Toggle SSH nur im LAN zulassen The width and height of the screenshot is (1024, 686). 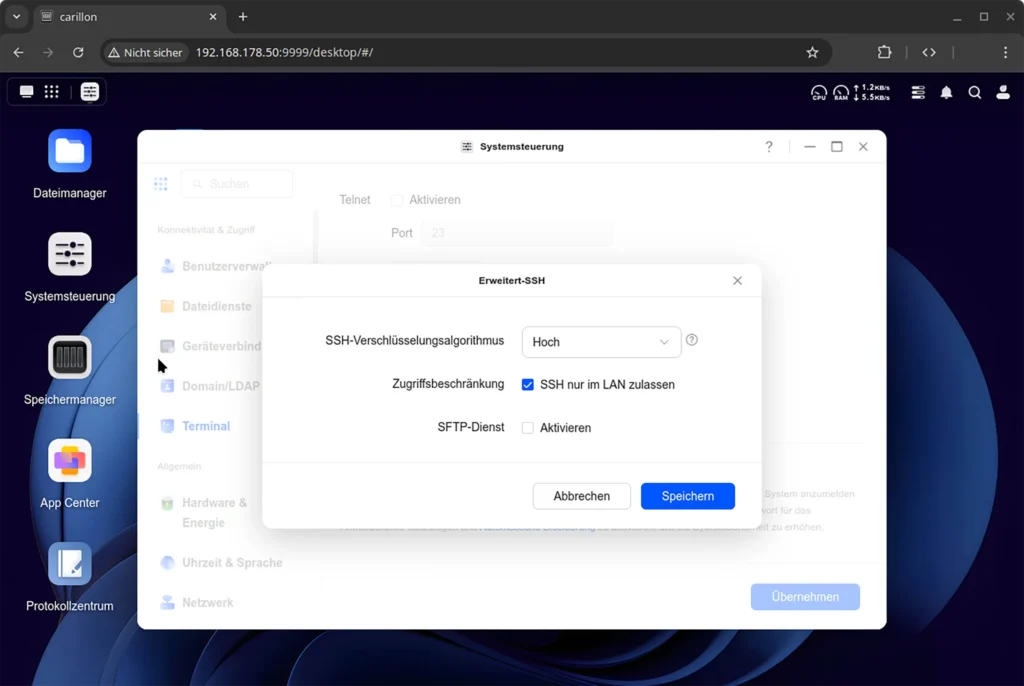[x=527, y=384]
